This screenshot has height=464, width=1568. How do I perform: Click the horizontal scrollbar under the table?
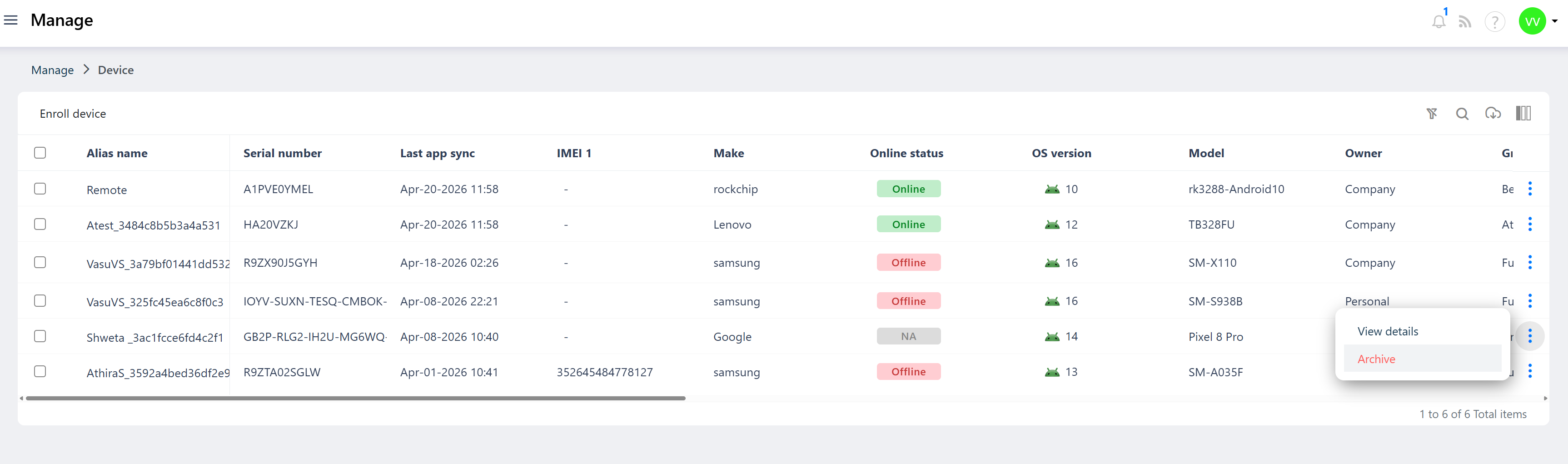355,398
